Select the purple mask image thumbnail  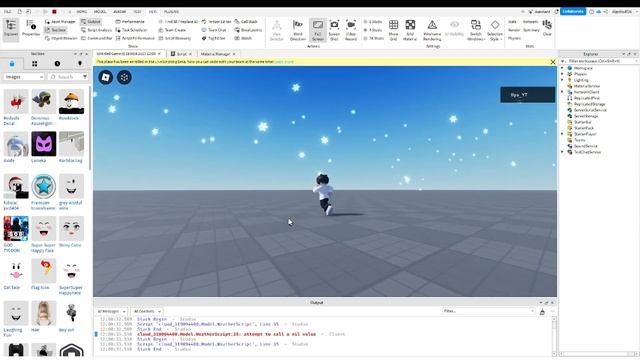point(44,144)
